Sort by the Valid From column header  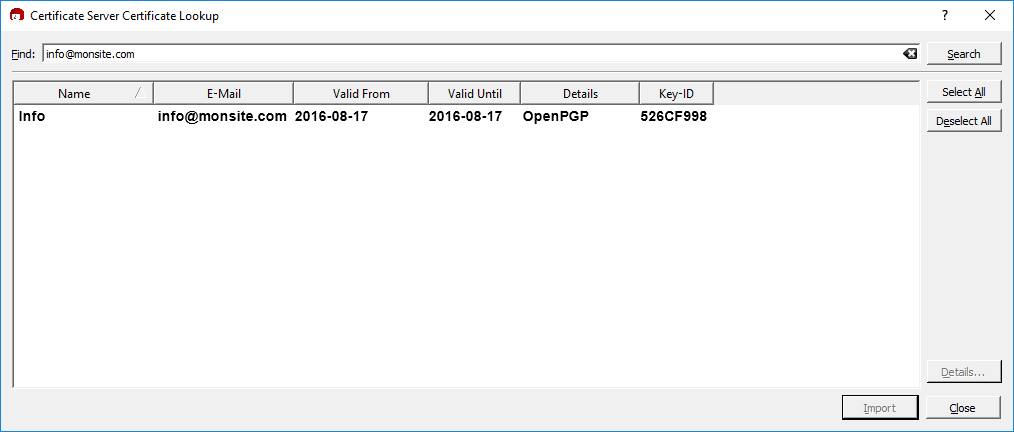click(x=361, y=94)
